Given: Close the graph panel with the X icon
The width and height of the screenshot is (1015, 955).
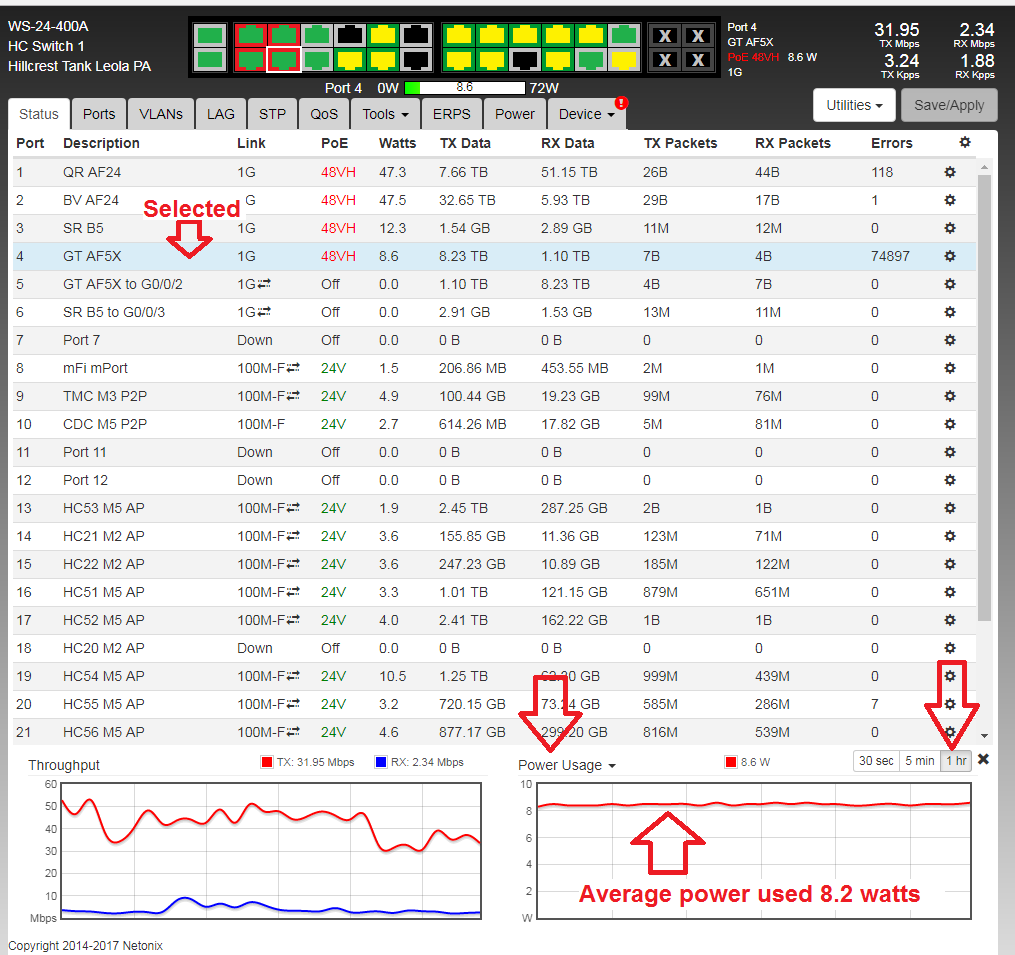Looking at the screenshot, I should 983,760.
